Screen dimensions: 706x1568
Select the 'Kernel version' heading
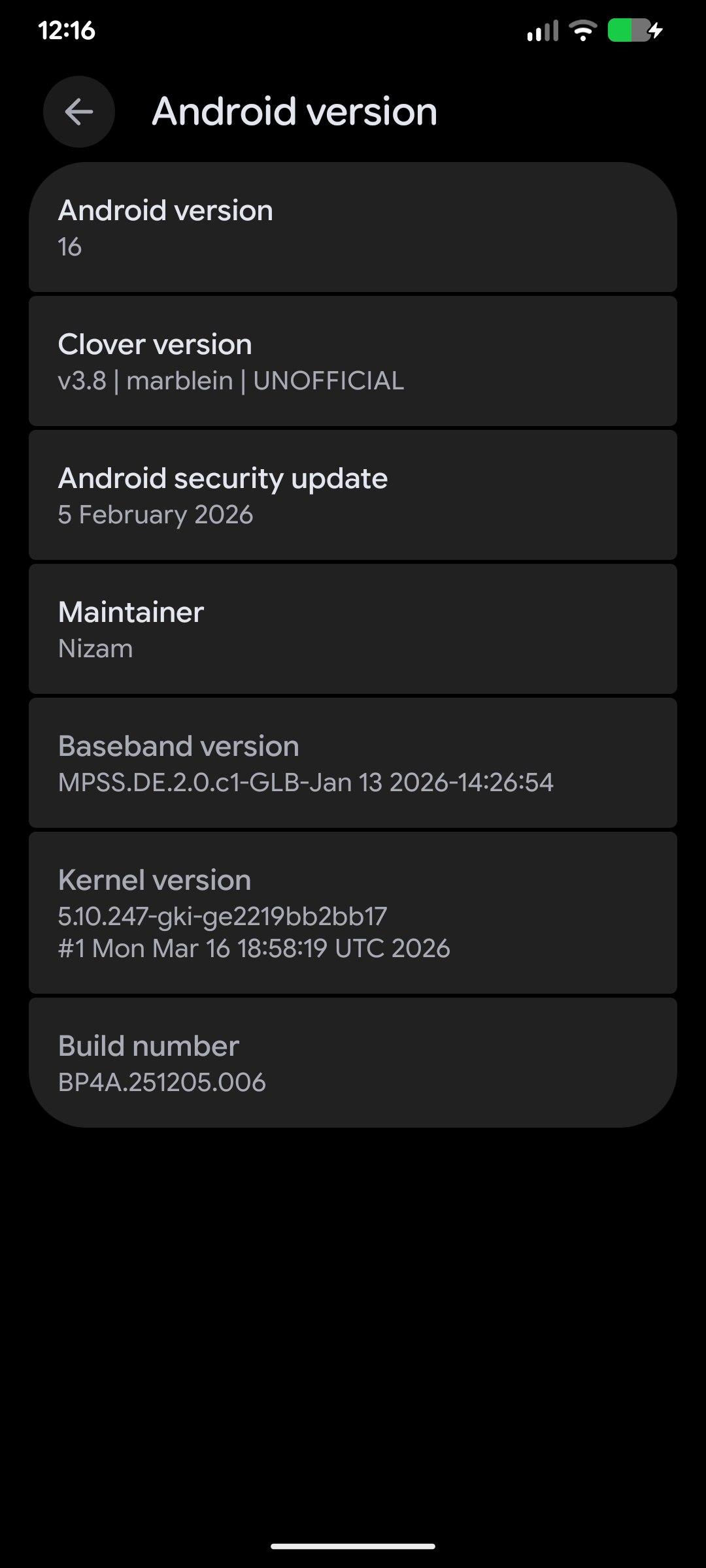click(154, 880)
